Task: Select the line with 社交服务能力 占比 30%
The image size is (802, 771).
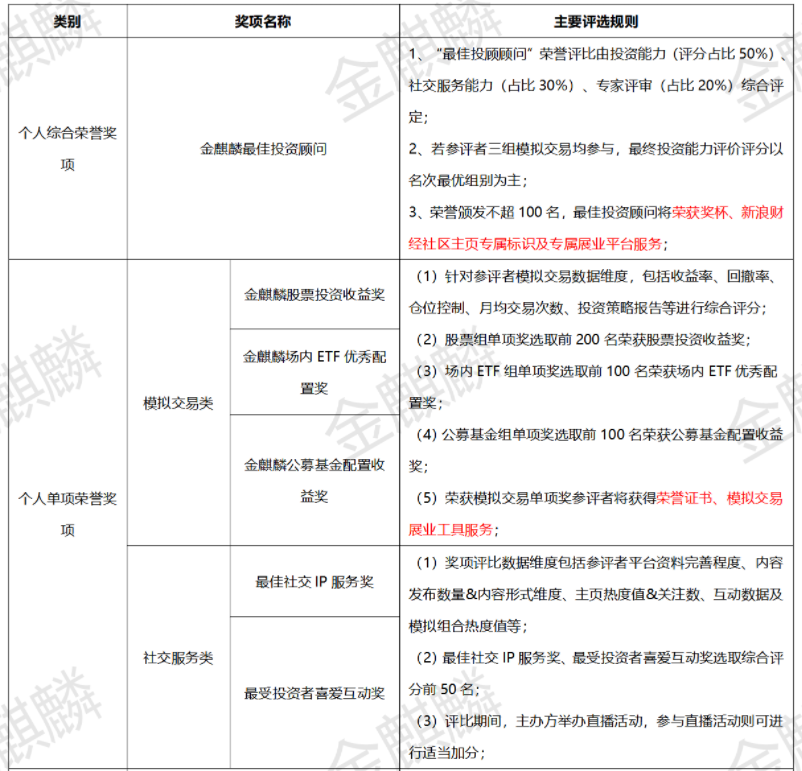Action: [x=596, y=85]
